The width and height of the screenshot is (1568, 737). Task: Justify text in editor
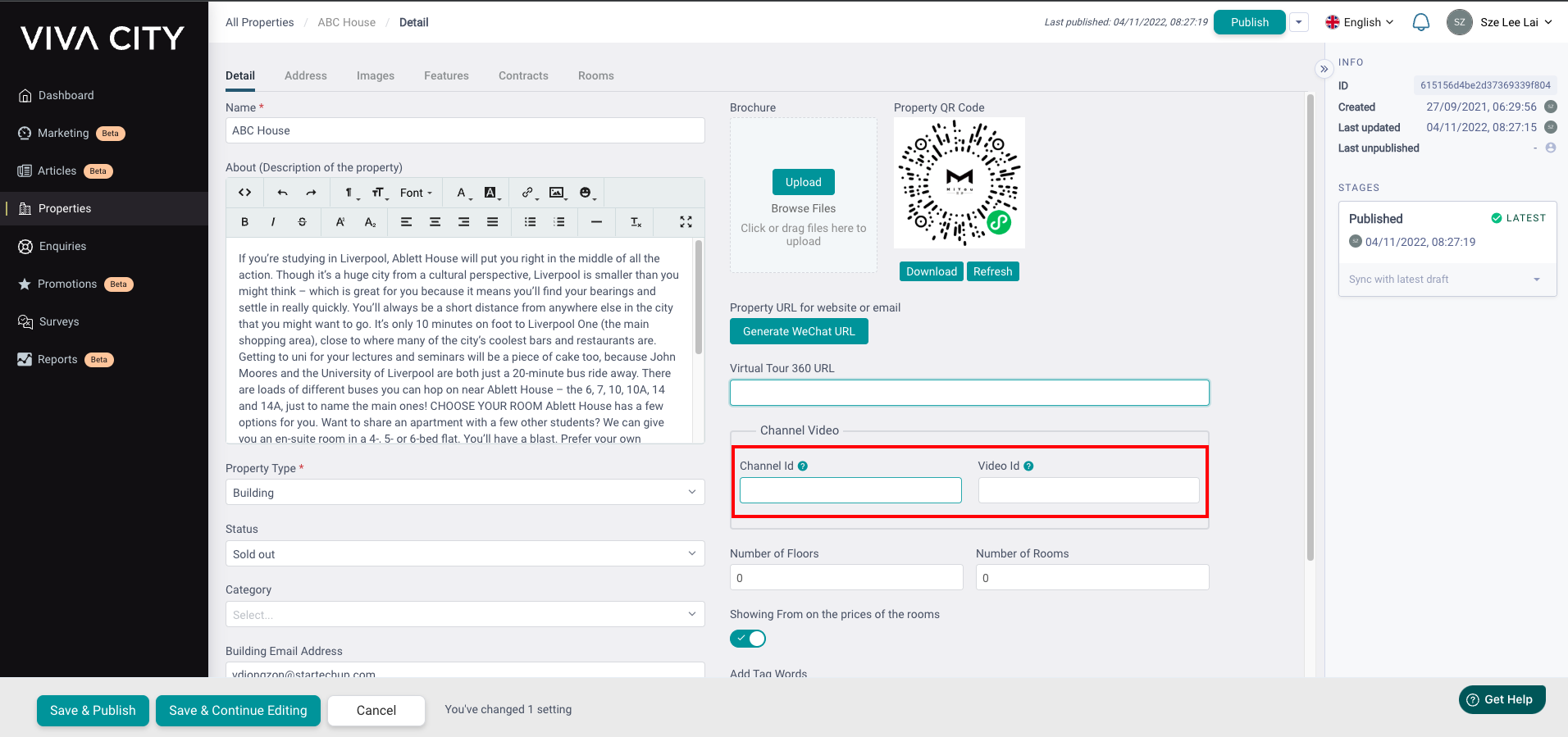point(492,222)
